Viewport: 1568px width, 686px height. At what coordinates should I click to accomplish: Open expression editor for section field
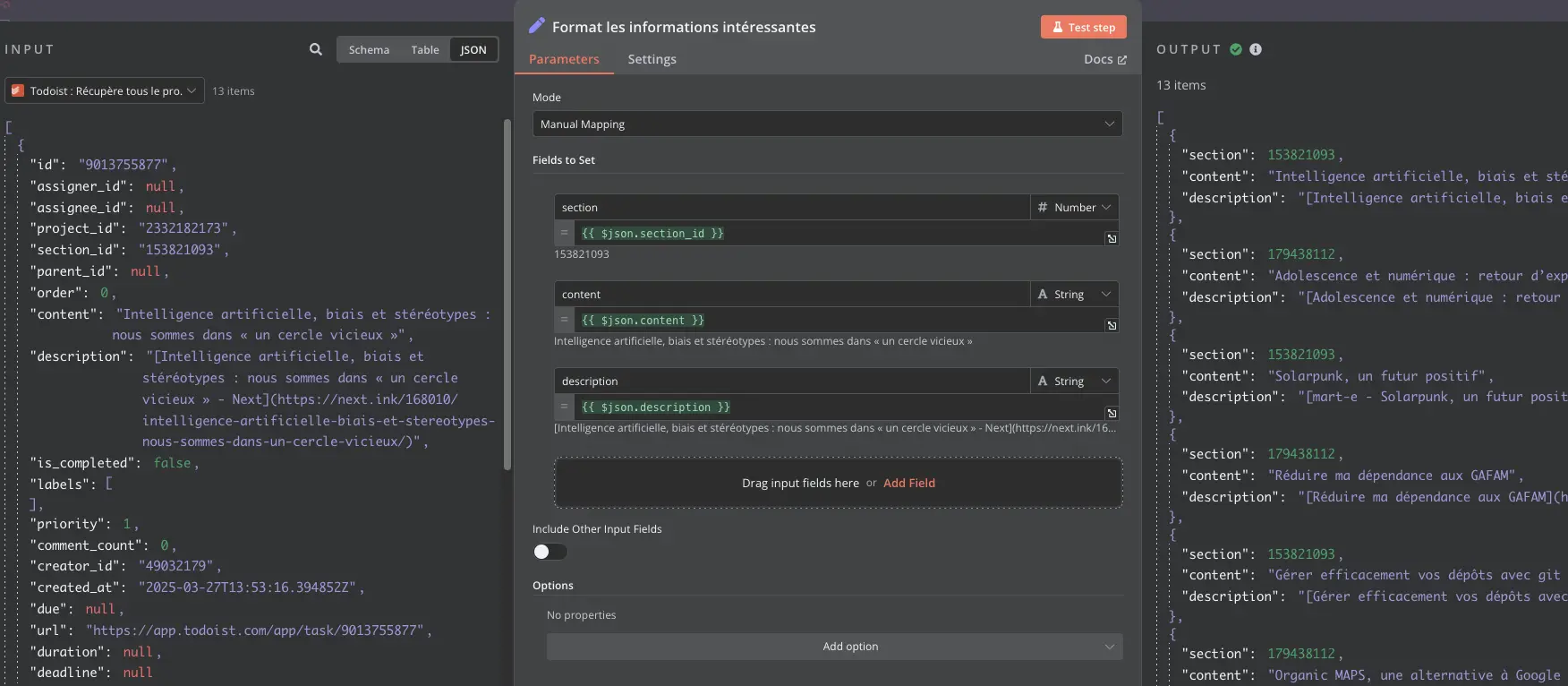1112,238
